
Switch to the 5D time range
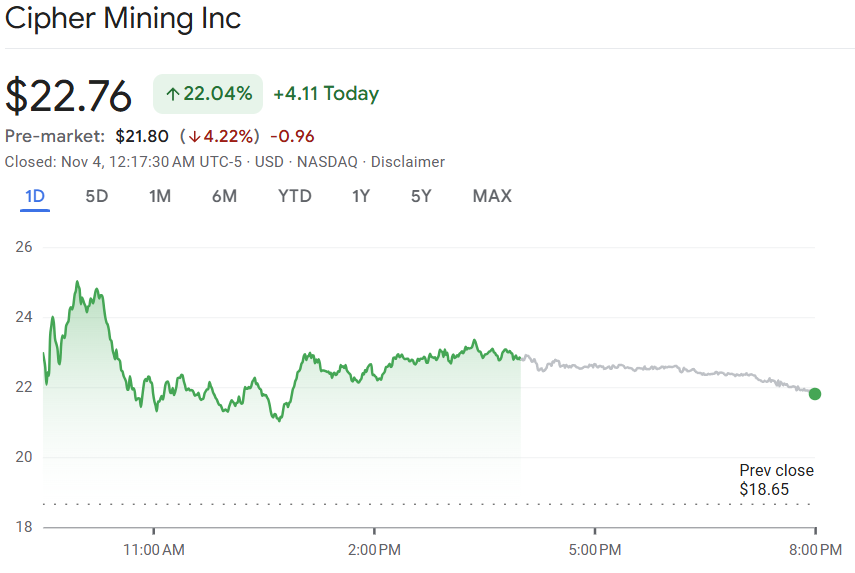(96, 196)
